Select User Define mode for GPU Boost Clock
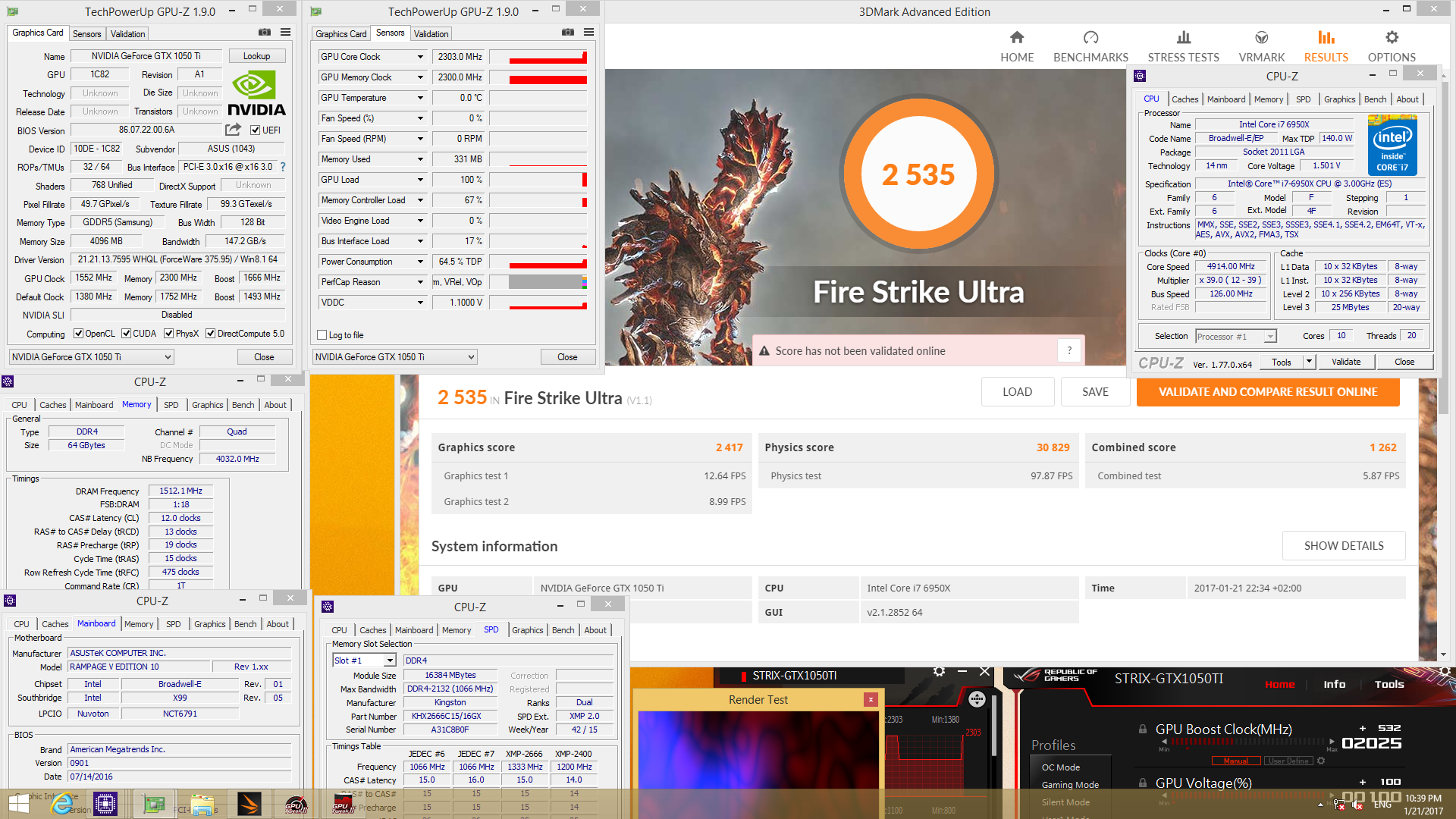The width and height of the screenshot is (1456, 819). tap(1288, 761)
